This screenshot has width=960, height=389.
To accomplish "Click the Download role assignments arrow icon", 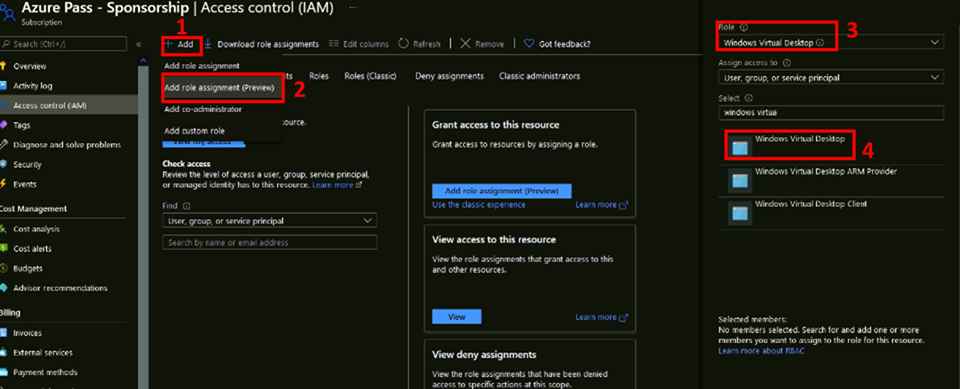I will coord(208,44).
